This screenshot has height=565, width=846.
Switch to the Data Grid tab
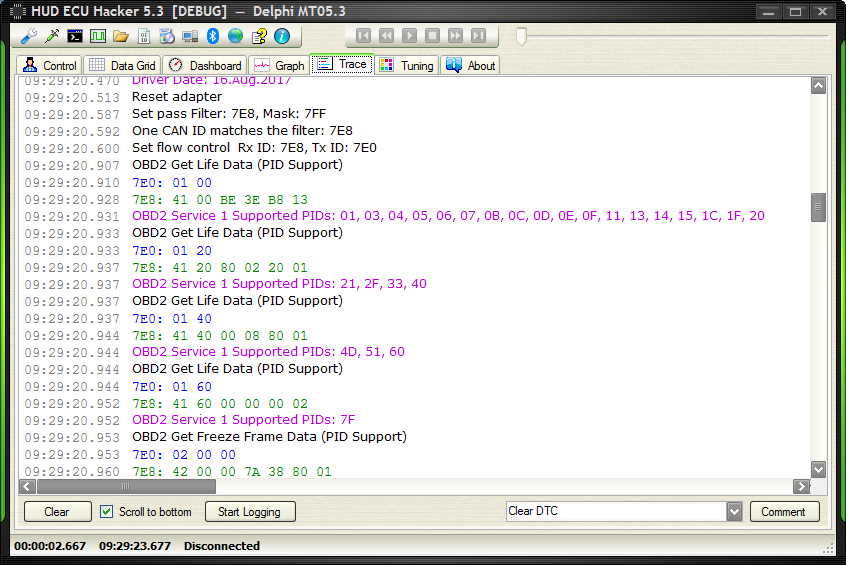coord(122,65)
